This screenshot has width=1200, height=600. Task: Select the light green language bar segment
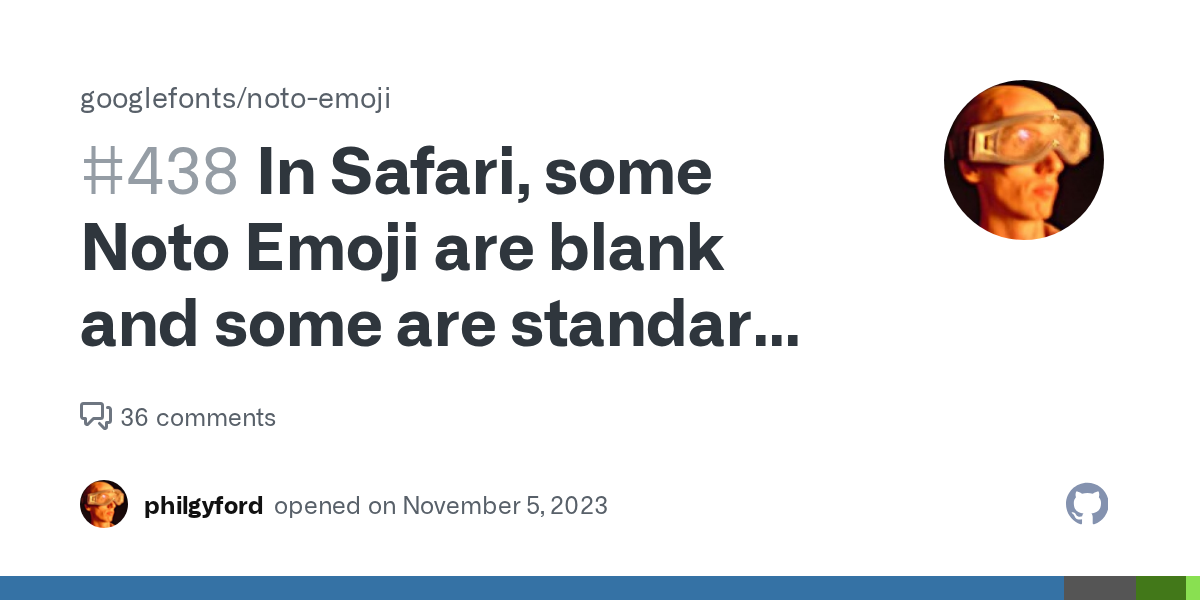click(x=1192, y=588)
